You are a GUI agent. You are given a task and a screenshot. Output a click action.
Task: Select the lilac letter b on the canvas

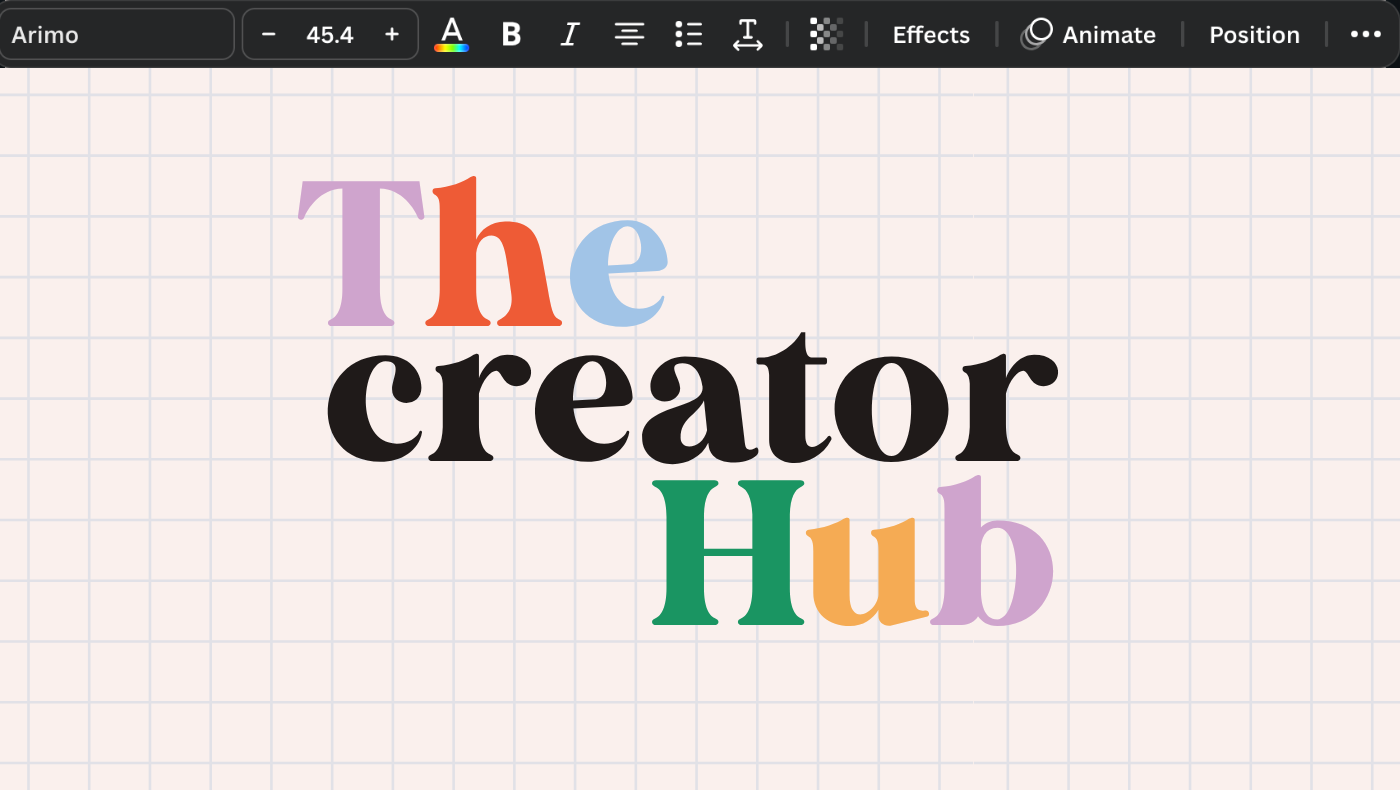[x=992, y=551]
